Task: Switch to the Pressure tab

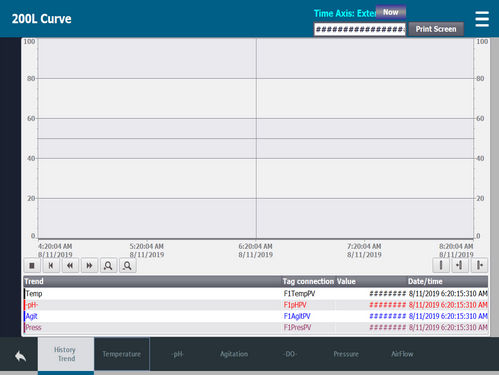Action: click(x=346, y=354)
